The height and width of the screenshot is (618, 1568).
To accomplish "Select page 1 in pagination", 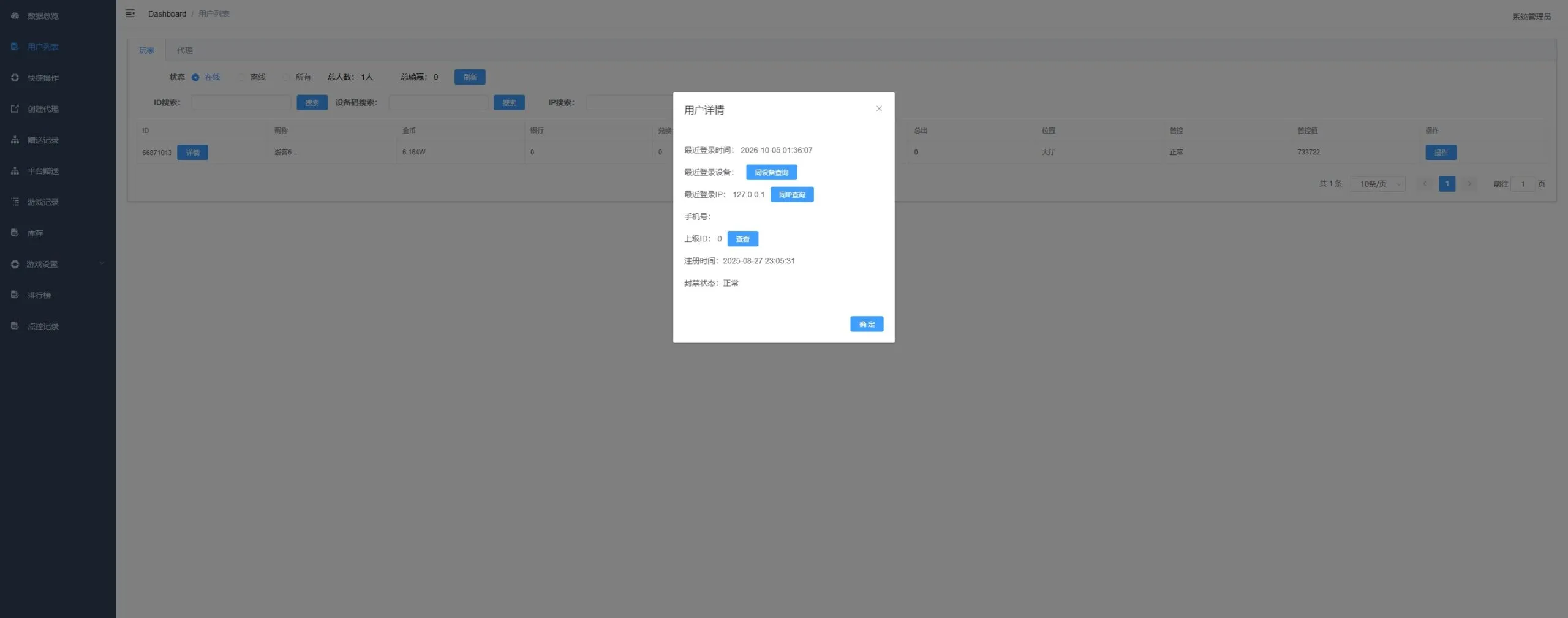I will click(1447, 184).
